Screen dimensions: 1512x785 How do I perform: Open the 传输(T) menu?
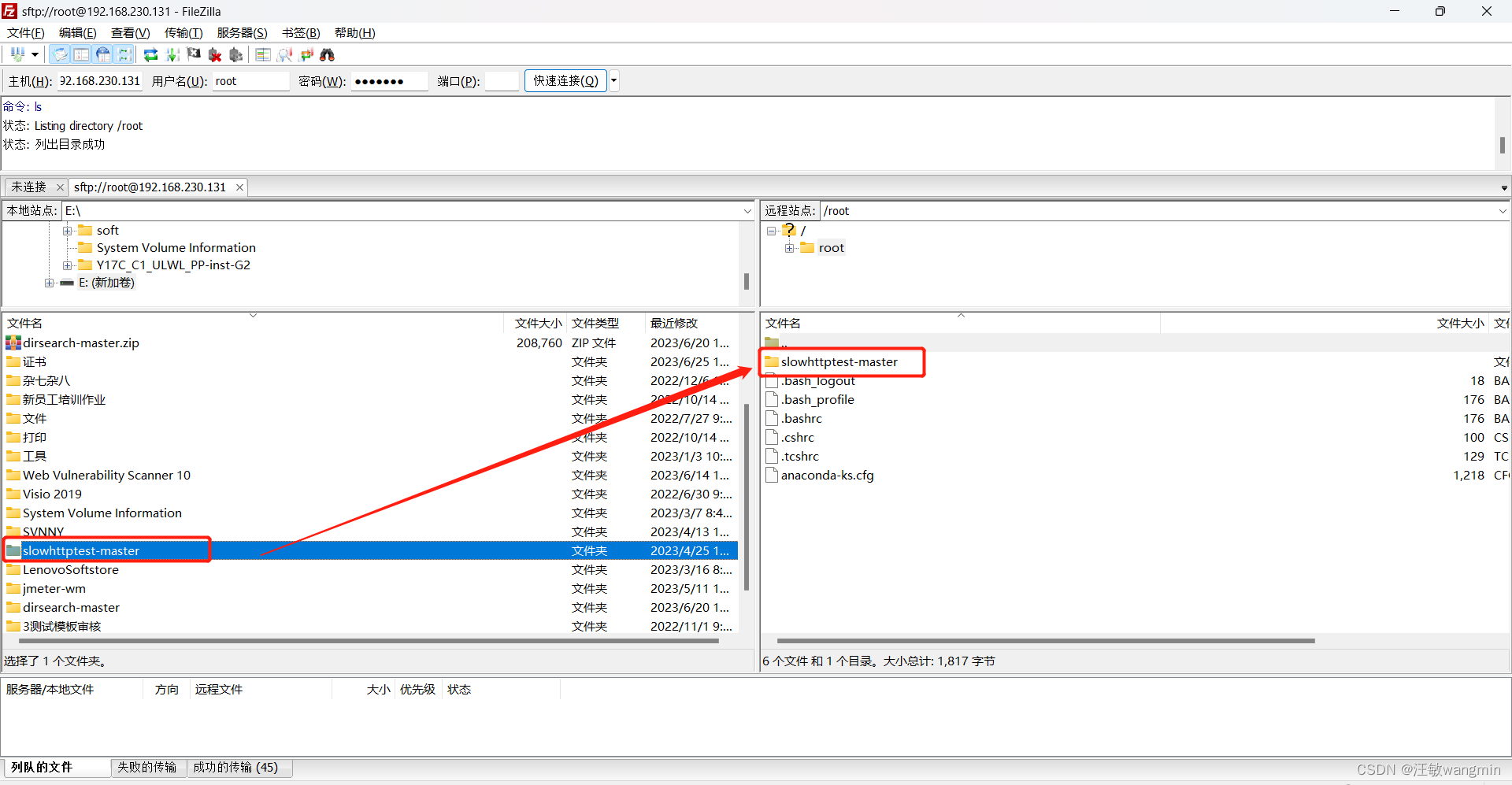[x=183, y=33]
